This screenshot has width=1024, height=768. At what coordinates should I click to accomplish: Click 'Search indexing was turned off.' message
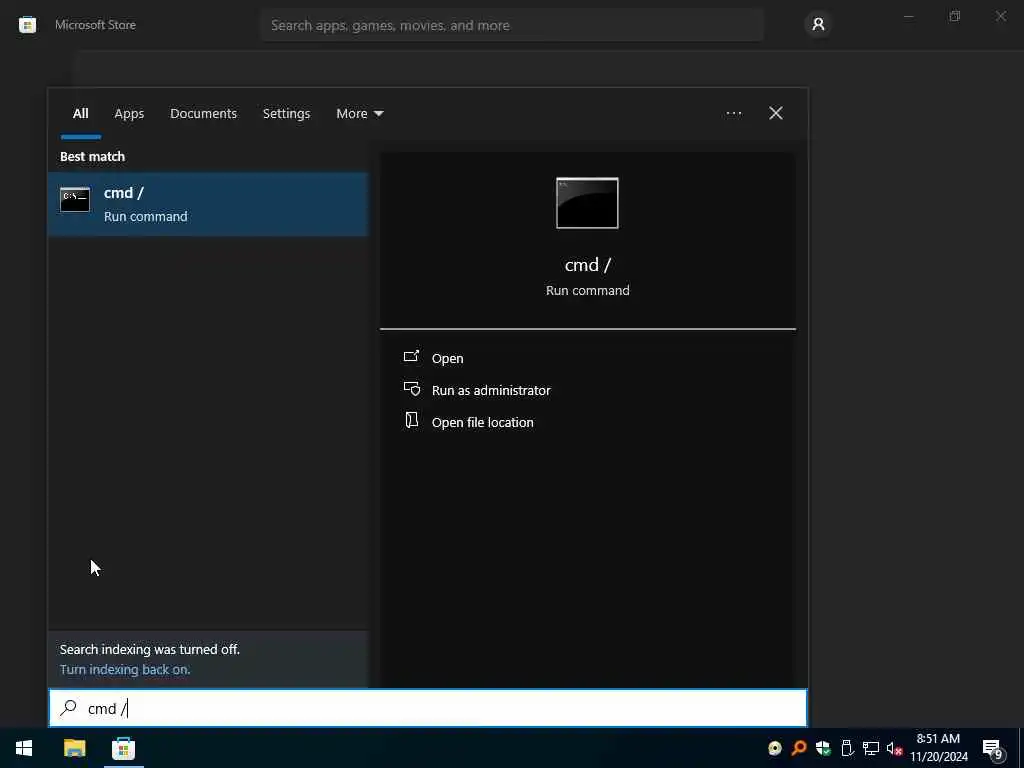coord(150,649)
